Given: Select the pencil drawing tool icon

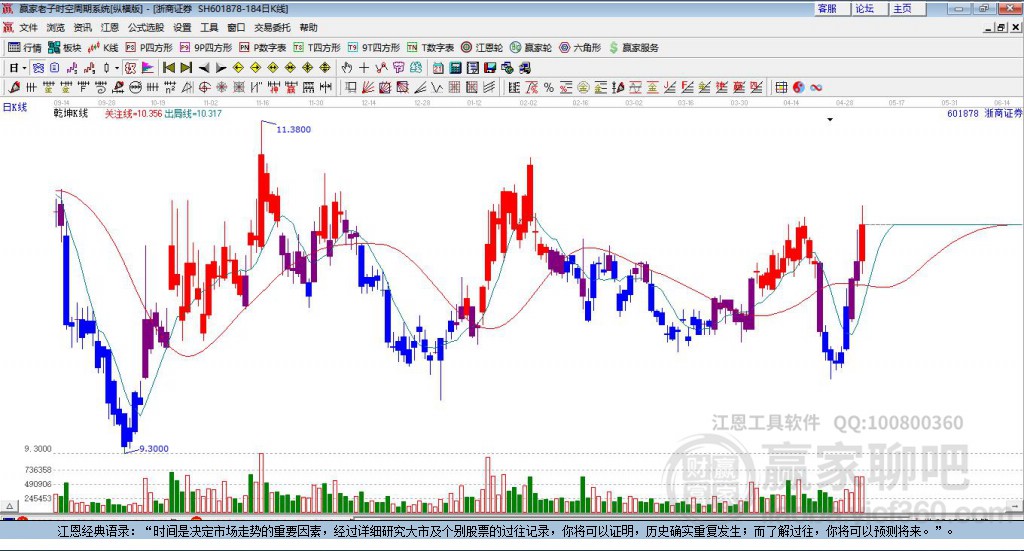Looking at the screenshot, I should pos(14,87).
